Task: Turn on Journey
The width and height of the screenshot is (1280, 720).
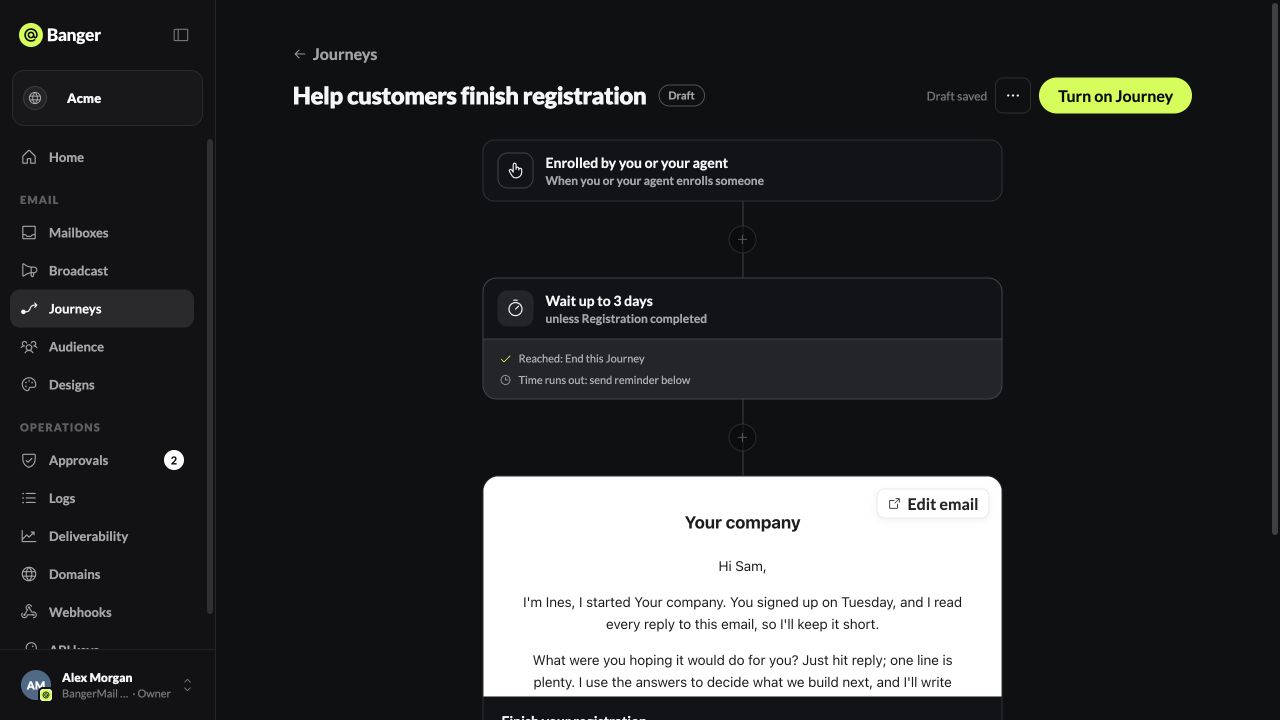Action: click(1115, 96)
